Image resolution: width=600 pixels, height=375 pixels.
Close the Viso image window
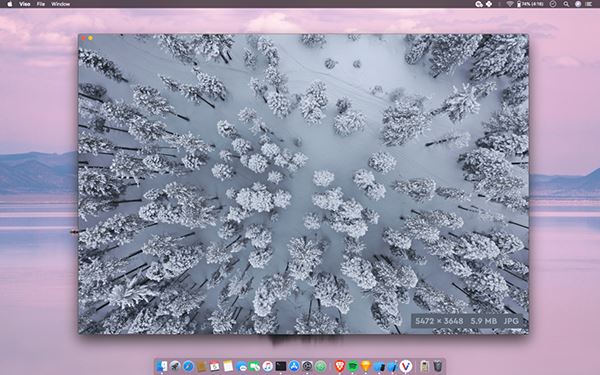(83, 38)
